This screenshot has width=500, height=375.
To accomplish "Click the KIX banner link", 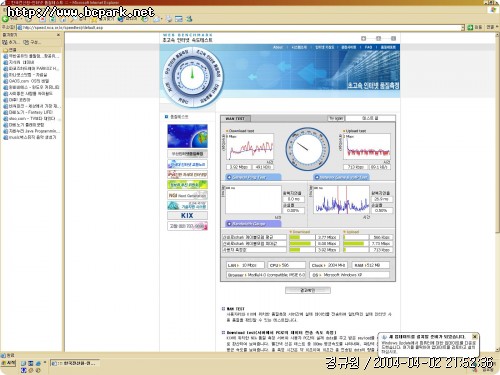I will (x=187, y=216).
